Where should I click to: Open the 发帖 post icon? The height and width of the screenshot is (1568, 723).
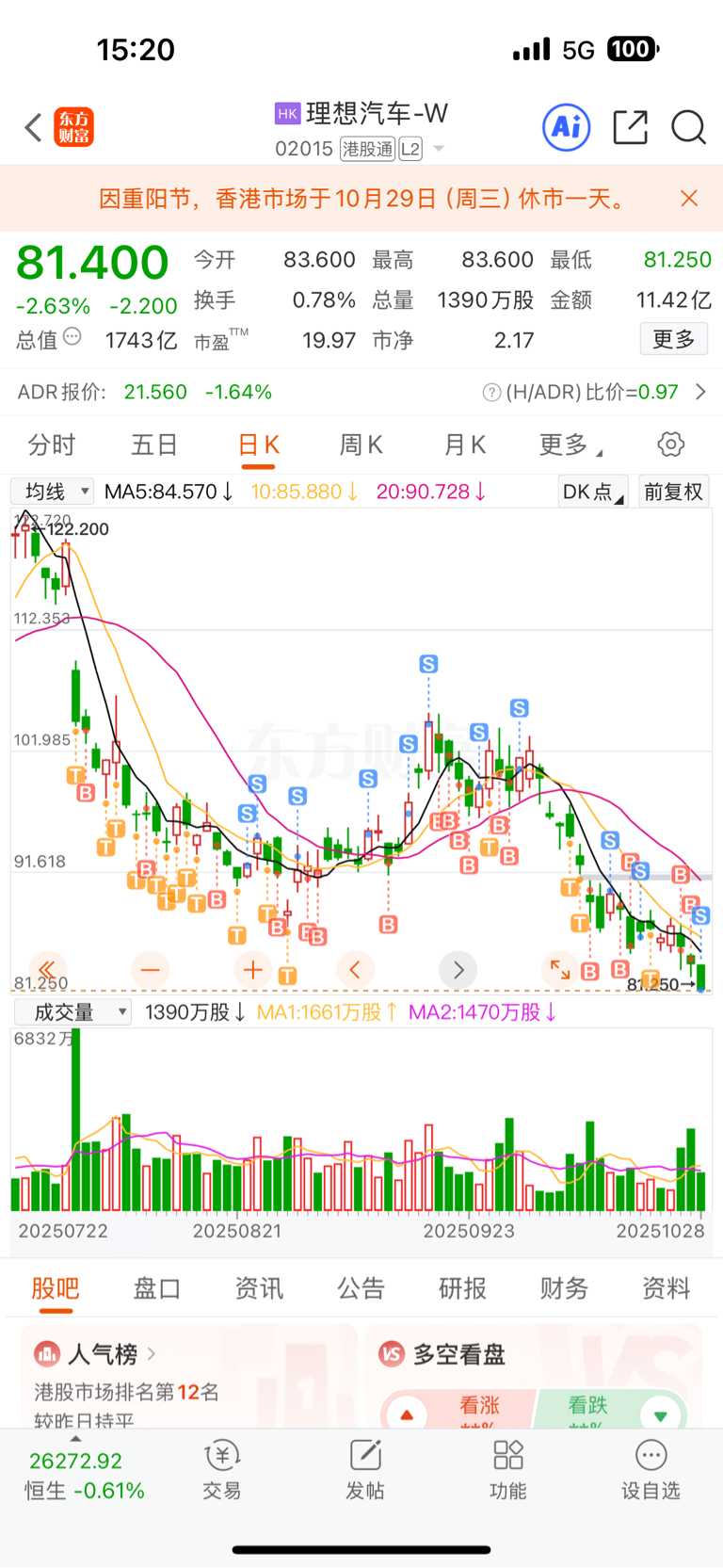pyautogui.click(x=365, y=1456)
